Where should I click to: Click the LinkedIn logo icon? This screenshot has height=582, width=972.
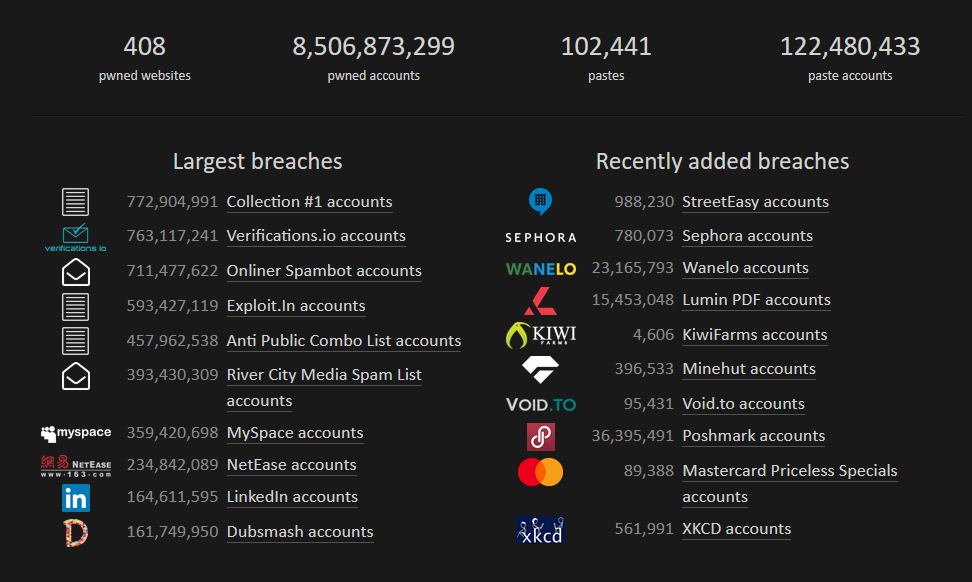[x=75, y=497]
